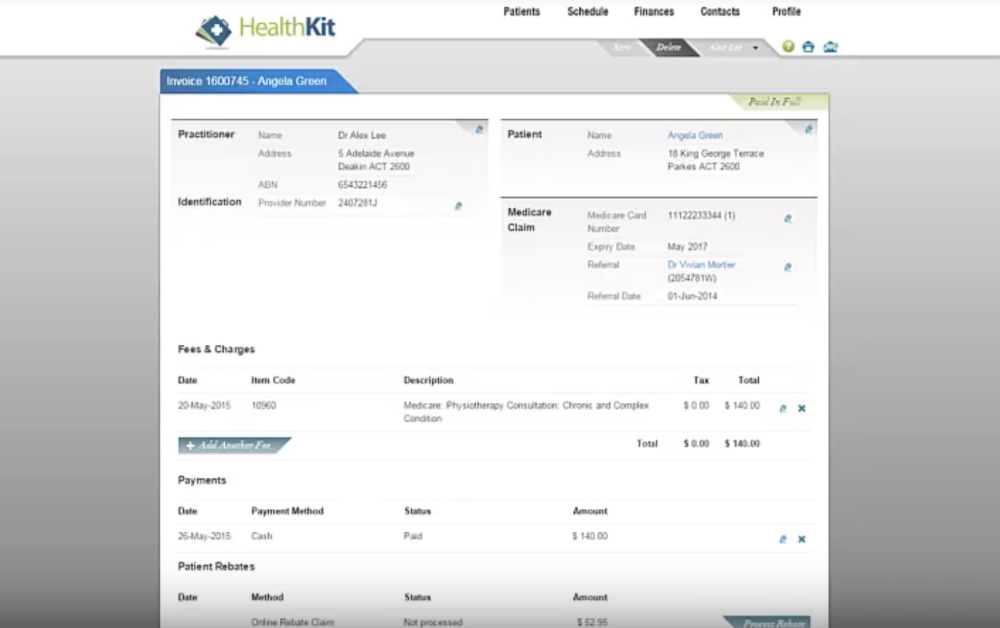
Task: Click the Delete invoice button
Action: click(668, 47)
